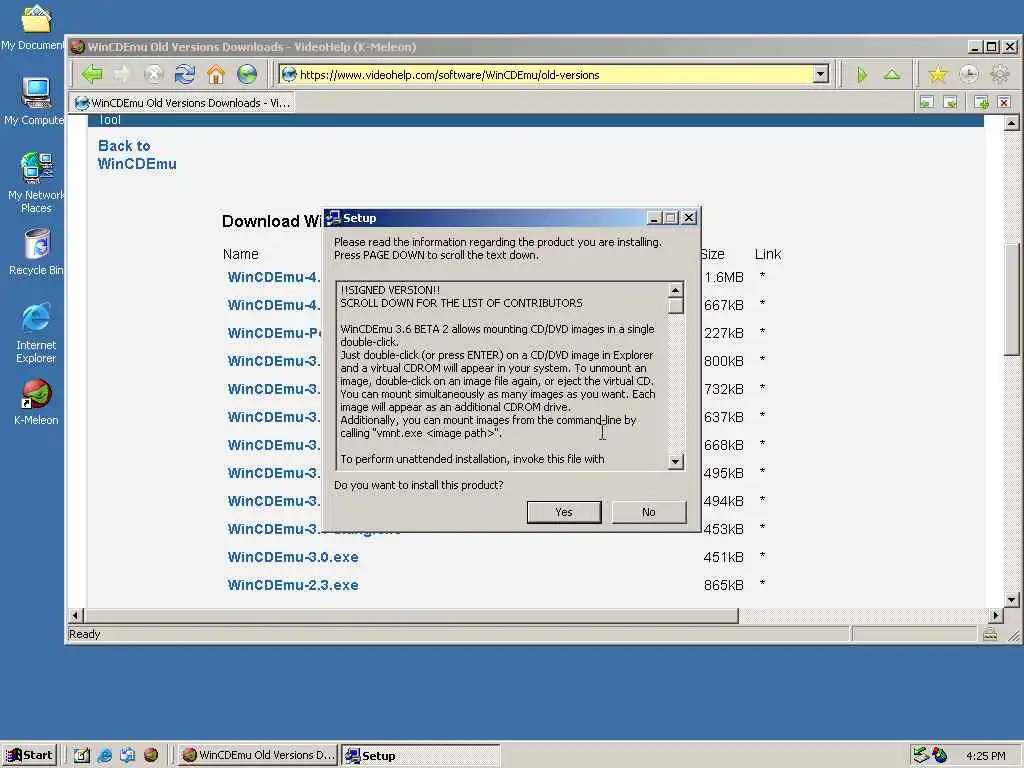Close the Setup dialog with X
Viewport: 1024px width, 768px height.
click(689, 218)
